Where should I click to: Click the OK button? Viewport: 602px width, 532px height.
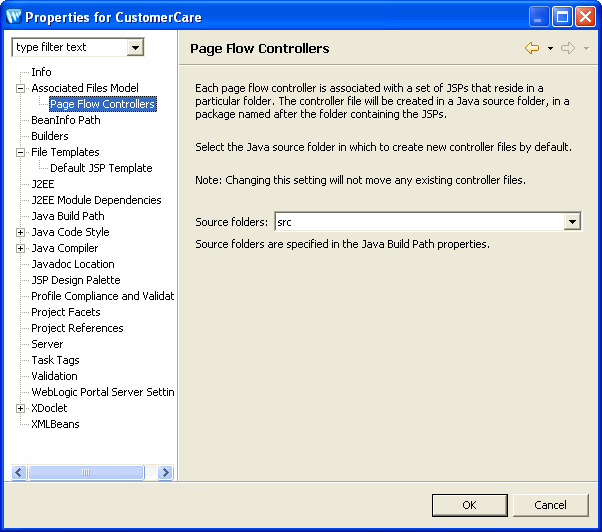click(x=470, y=505)
